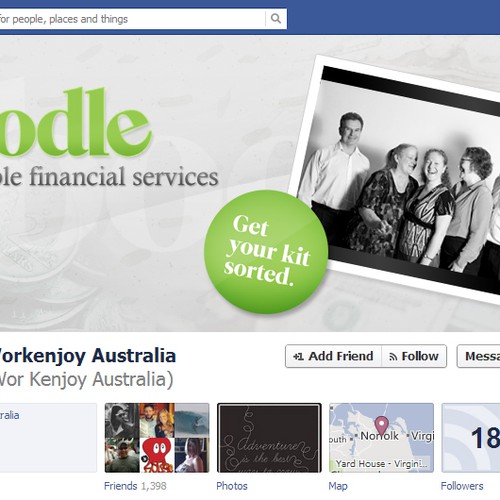Open the Followers section link
The width and height of the screenshot is (500, 500).
(x=462, y=486)
